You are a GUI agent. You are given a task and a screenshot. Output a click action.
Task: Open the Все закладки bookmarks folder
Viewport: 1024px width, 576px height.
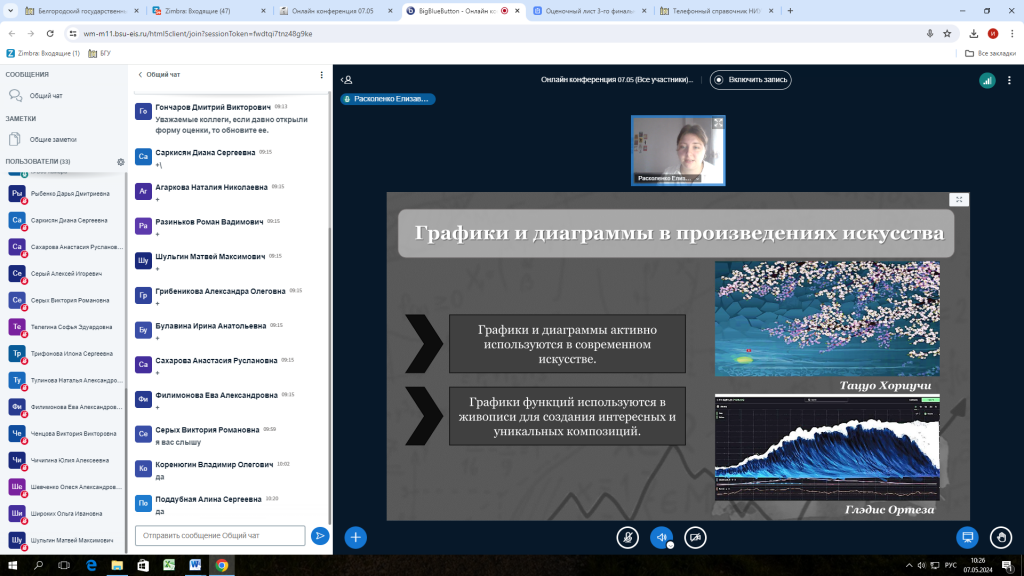990,54
